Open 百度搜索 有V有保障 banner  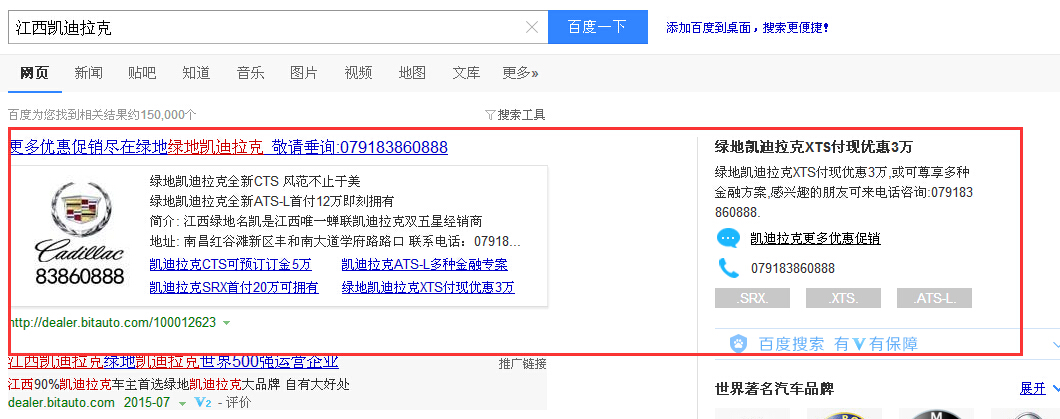[838, 344]
